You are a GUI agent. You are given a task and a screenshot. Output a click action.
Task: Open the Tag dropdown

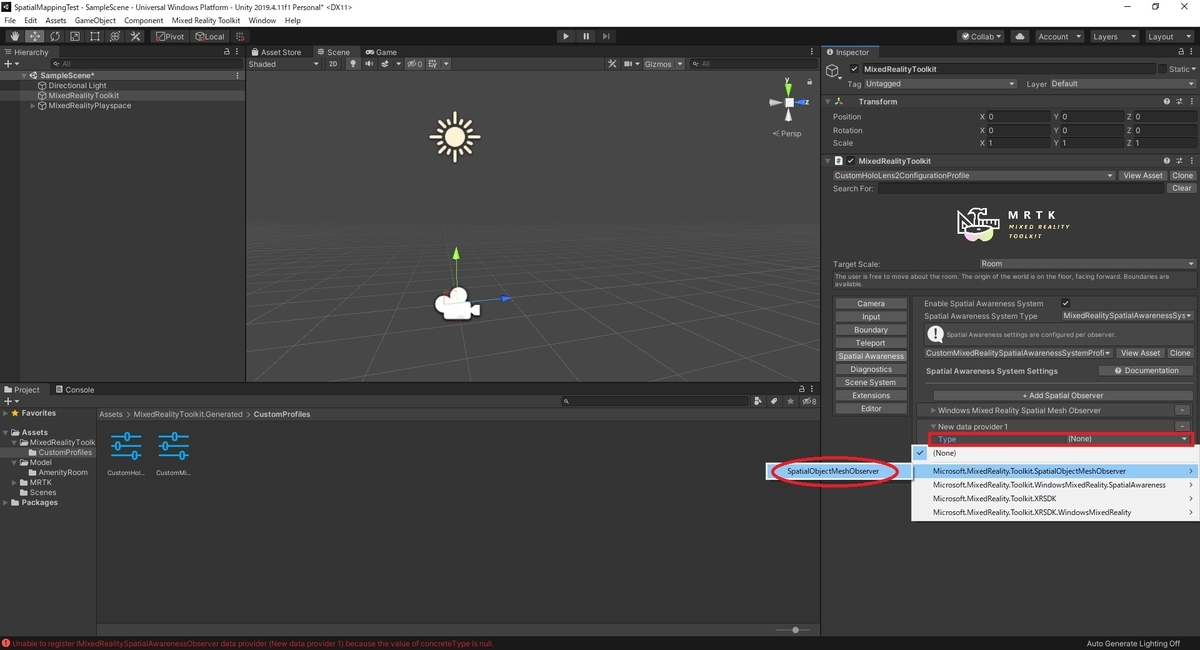click(x=940, y=84)
